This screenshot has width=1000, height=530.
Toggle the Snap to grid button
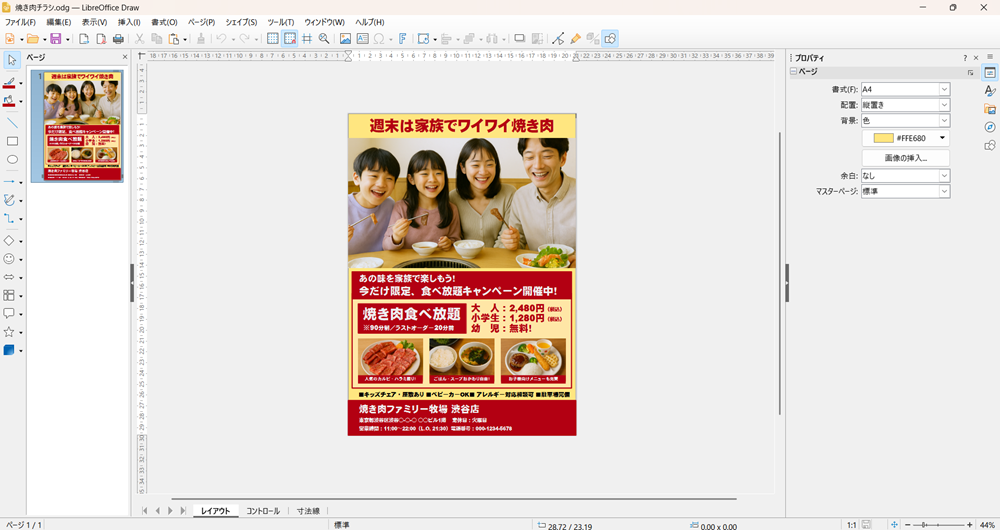pos(290,39)
